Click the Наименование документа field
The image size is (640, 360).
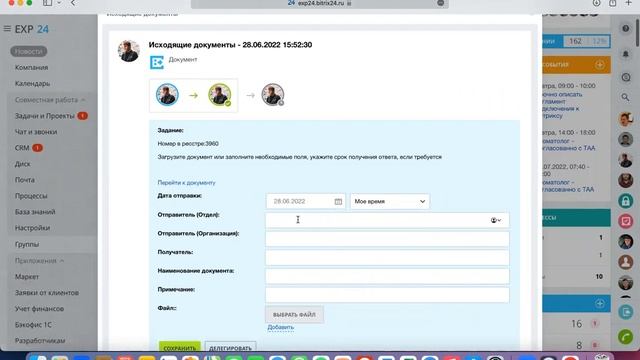point(387,276)
